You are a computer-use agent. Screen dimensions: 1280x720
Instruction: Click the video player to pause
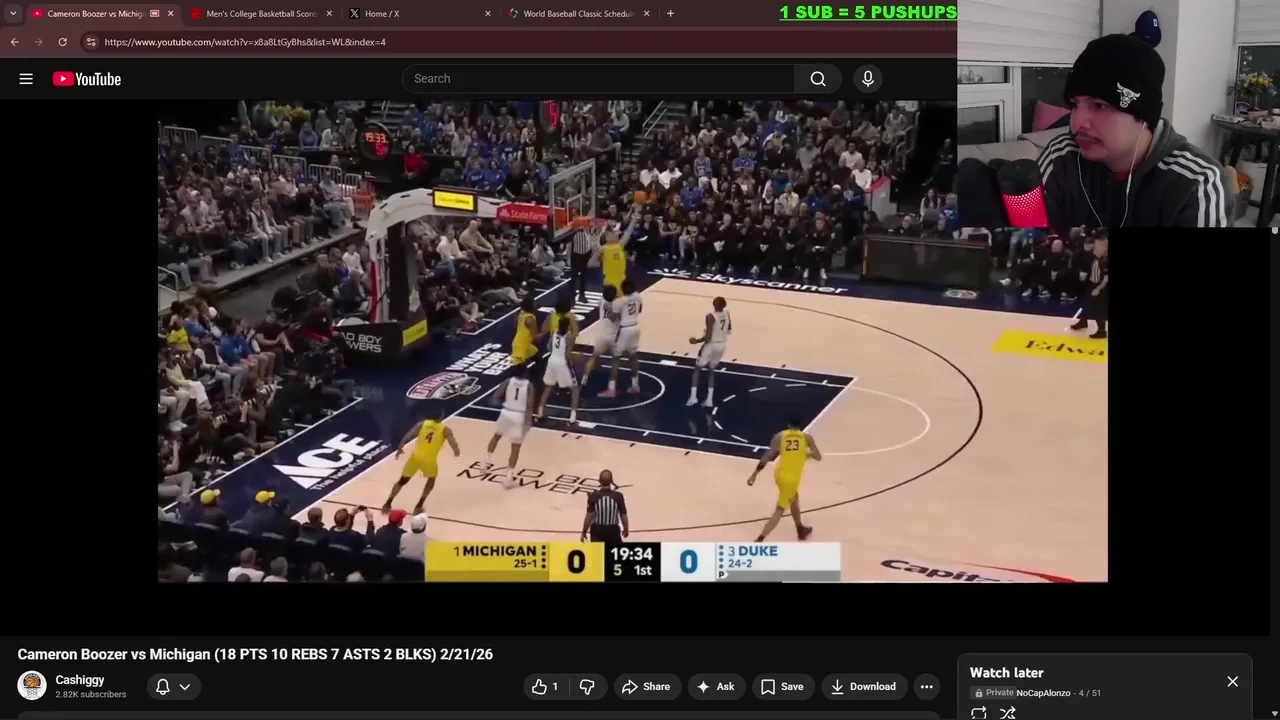[633, 340]
